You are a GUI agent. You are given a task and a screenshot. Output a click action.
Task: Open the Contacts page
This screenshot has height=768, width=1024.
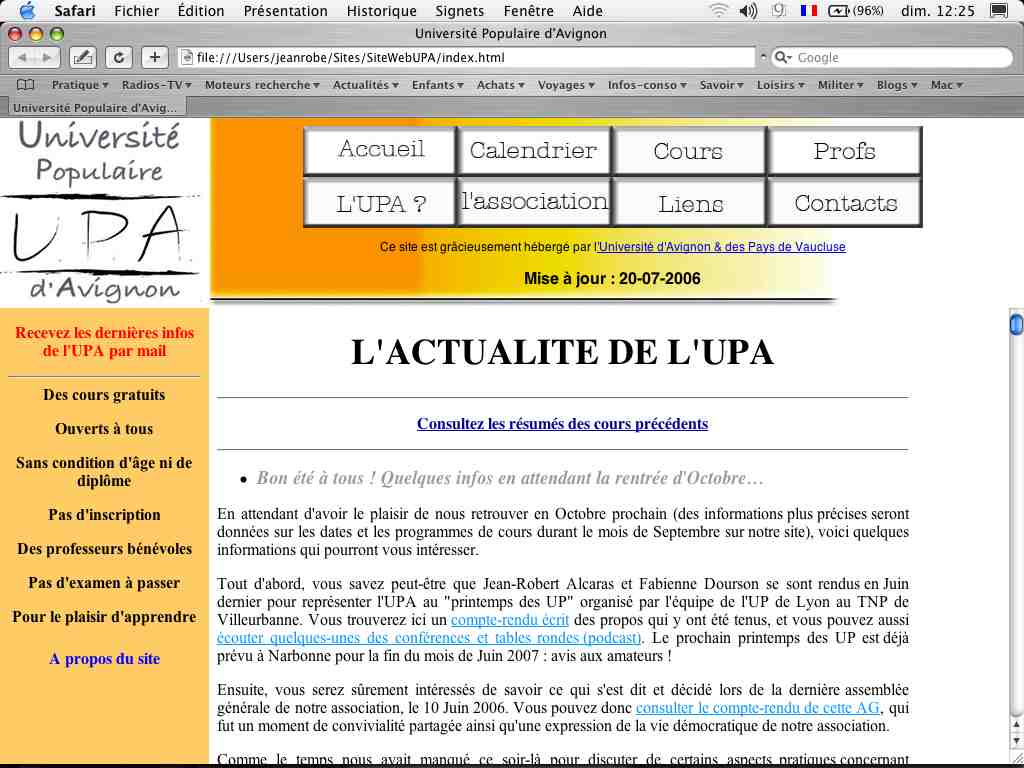click(x=844, y=203)
